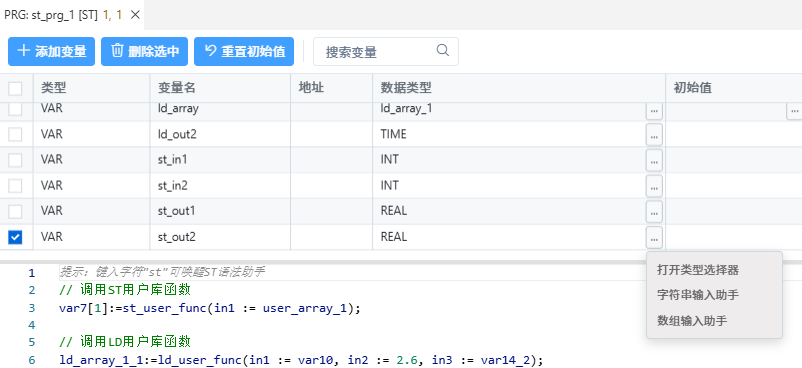Open data type options for ld_out2 TIME
The image size is (802, 368).
click(x=654, y=135)
